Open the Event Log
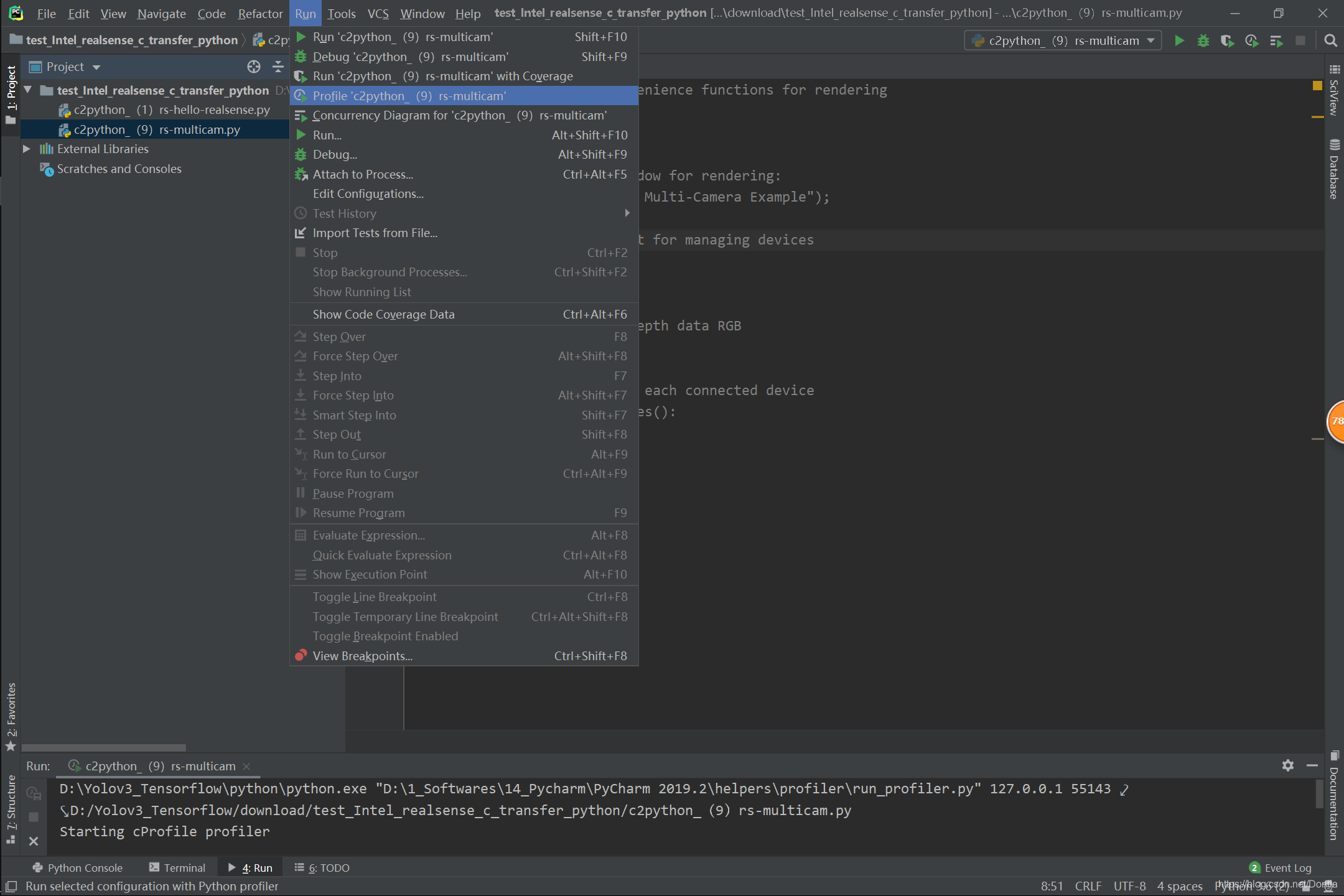1344x896 pixels. tap(1281, 867)
